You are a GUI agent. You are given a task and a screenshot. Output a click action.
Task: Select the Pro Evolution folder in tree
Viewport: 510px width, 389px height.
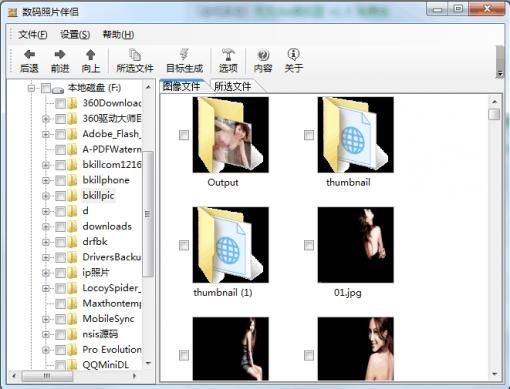coord(112,350)
